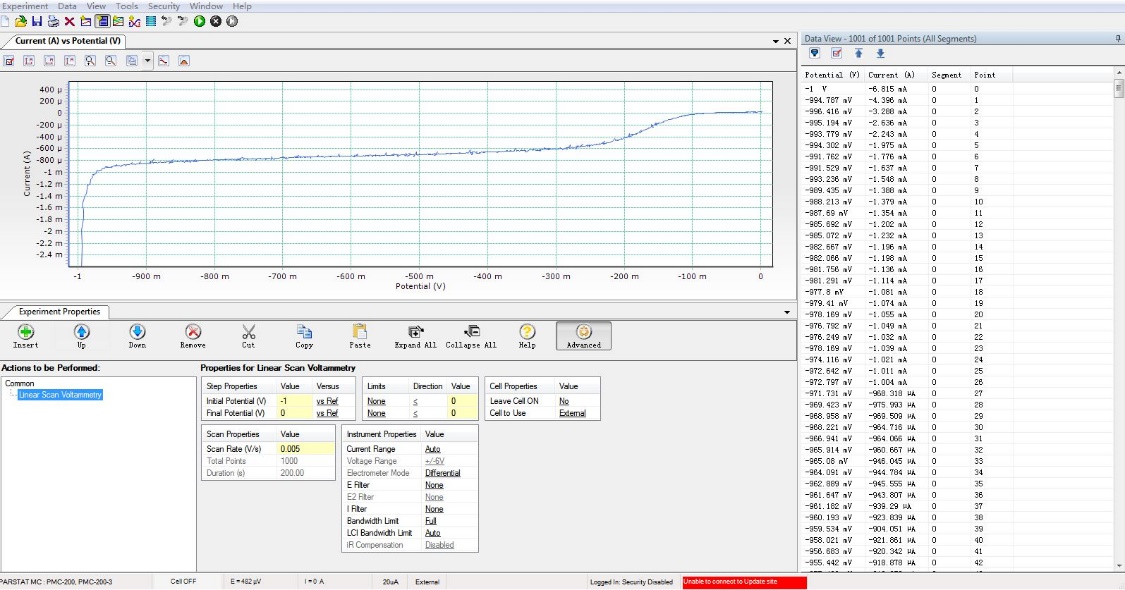1125x590 pixels.
Task: Toggle the Advanced properties button
Action: pos(584,335)
